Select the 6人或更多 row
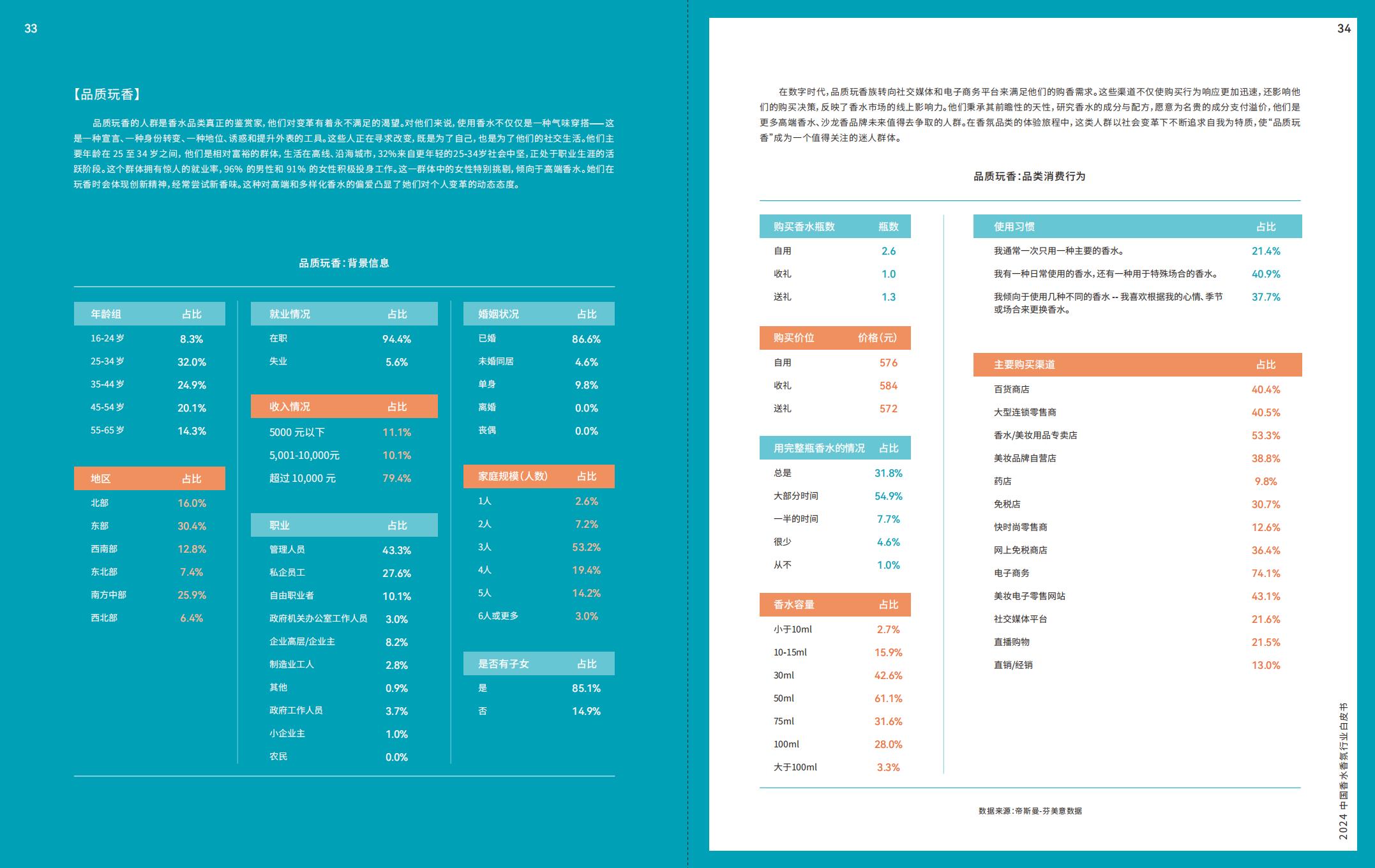This screenshot has height=868, width=1375. [x=539, y=616]
